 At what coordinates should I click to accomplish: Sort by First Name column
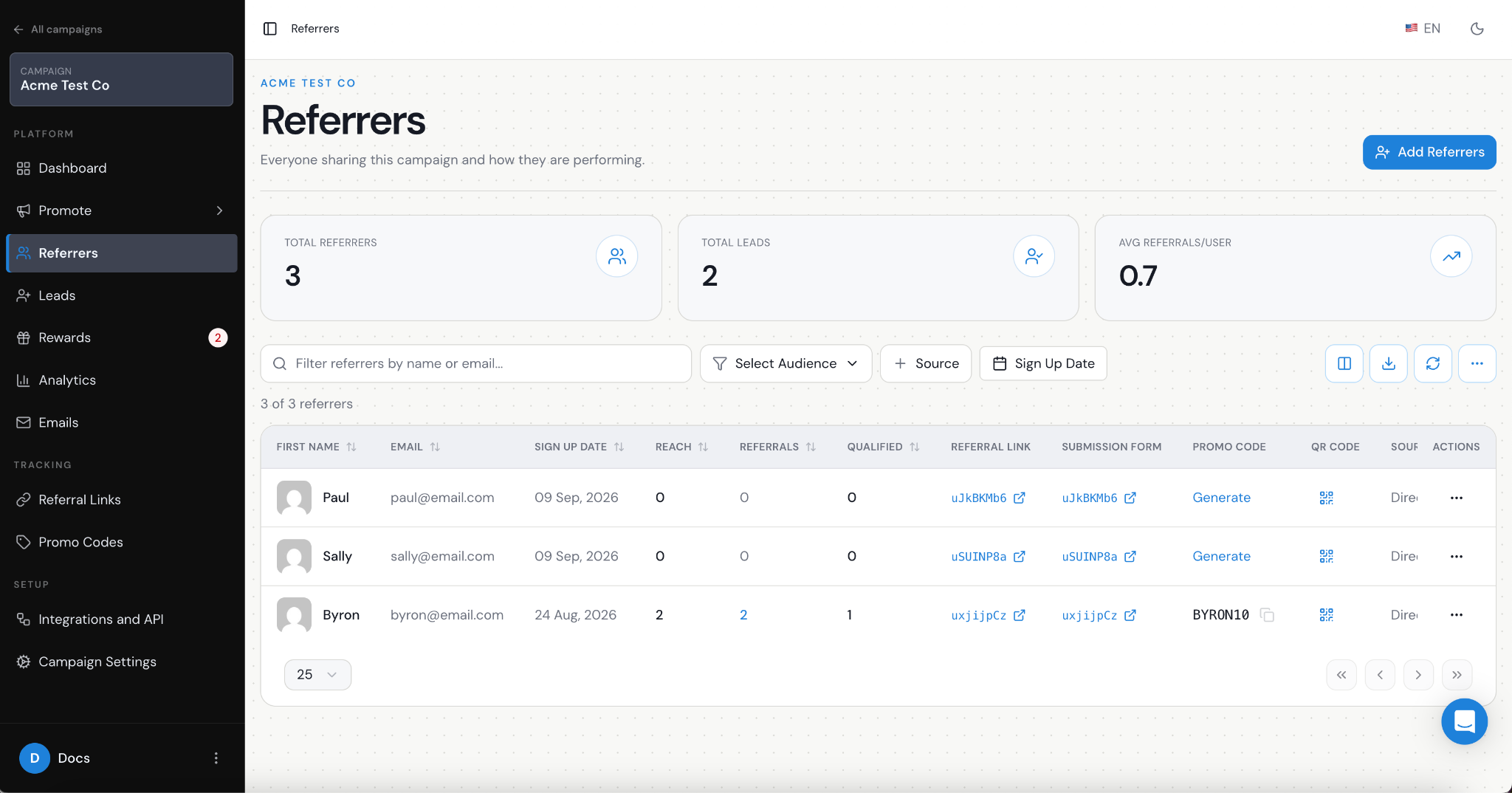click(x=316, y=447)
